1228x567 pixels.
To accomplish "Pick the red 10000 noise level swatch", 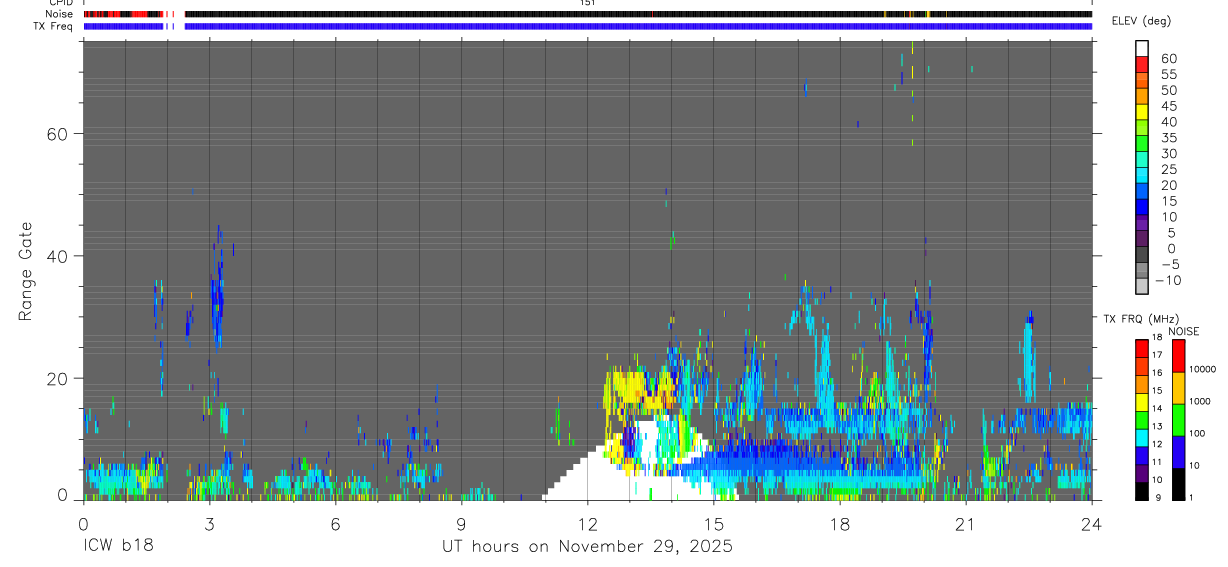I will click(x=1179, y=356).
